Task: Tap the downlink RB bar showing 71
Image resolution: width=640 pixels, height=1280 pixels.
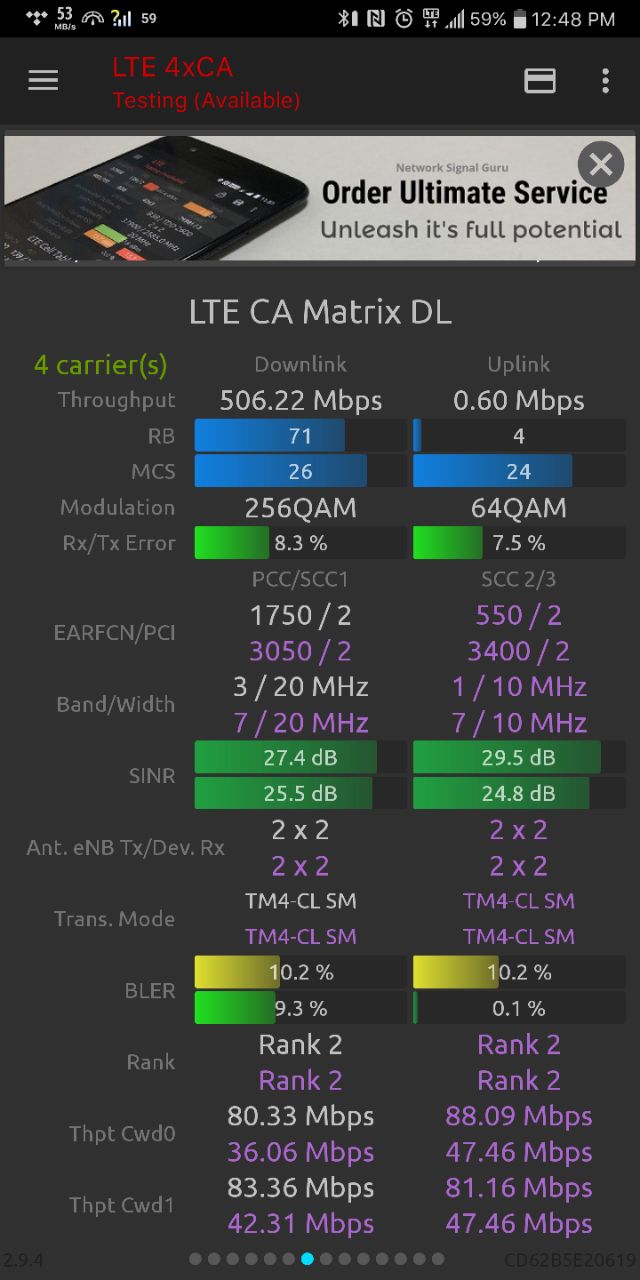Action: pyautogui.click(x=300, y=436)
